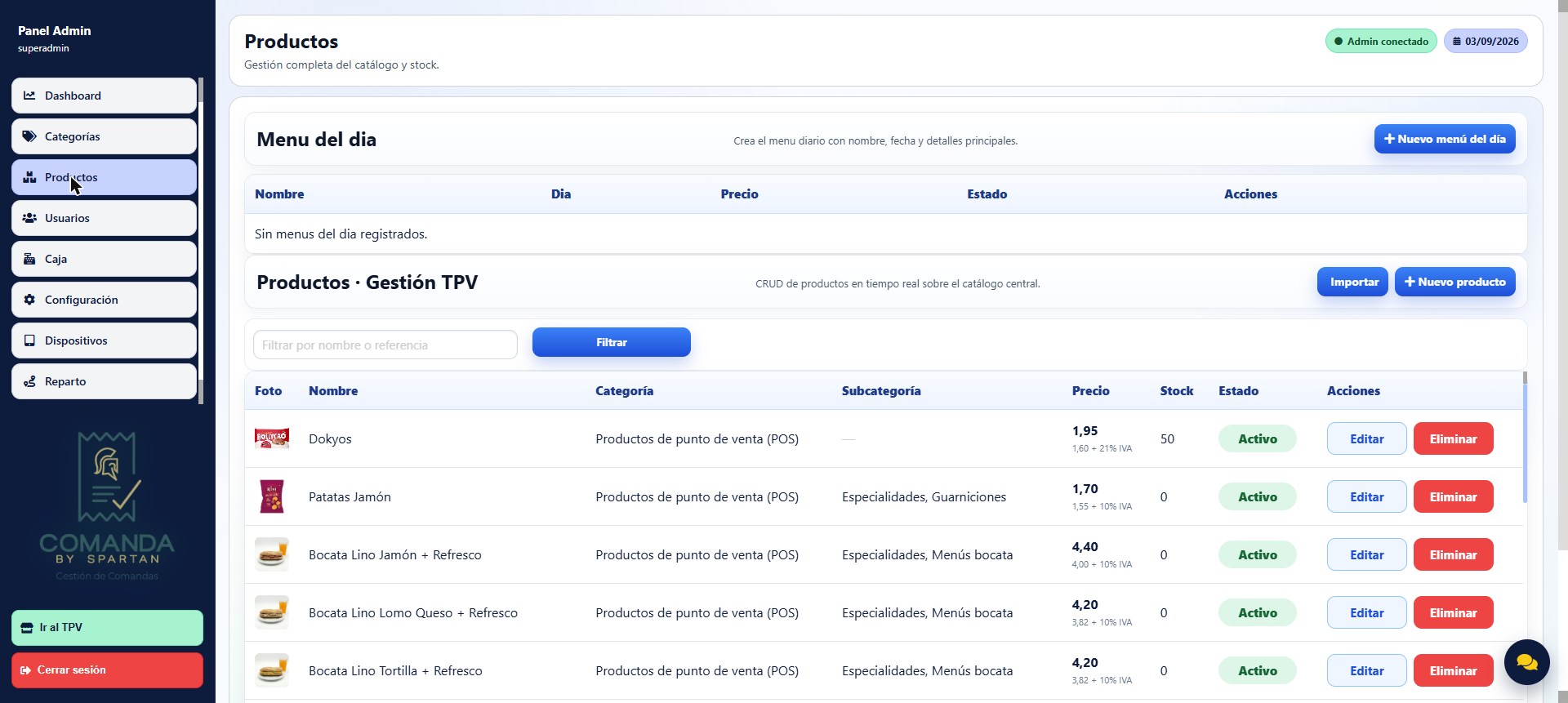The image size is (1568, 703).
Task: Click the Caja cash register icon
Action: pyautogui.click(x=29, y=259)
